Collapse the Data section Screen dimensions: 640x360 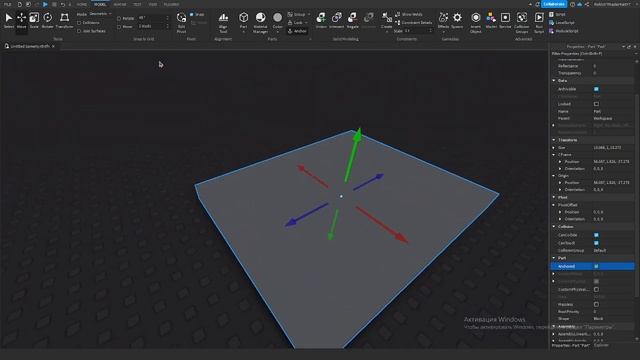coord(554,80)
